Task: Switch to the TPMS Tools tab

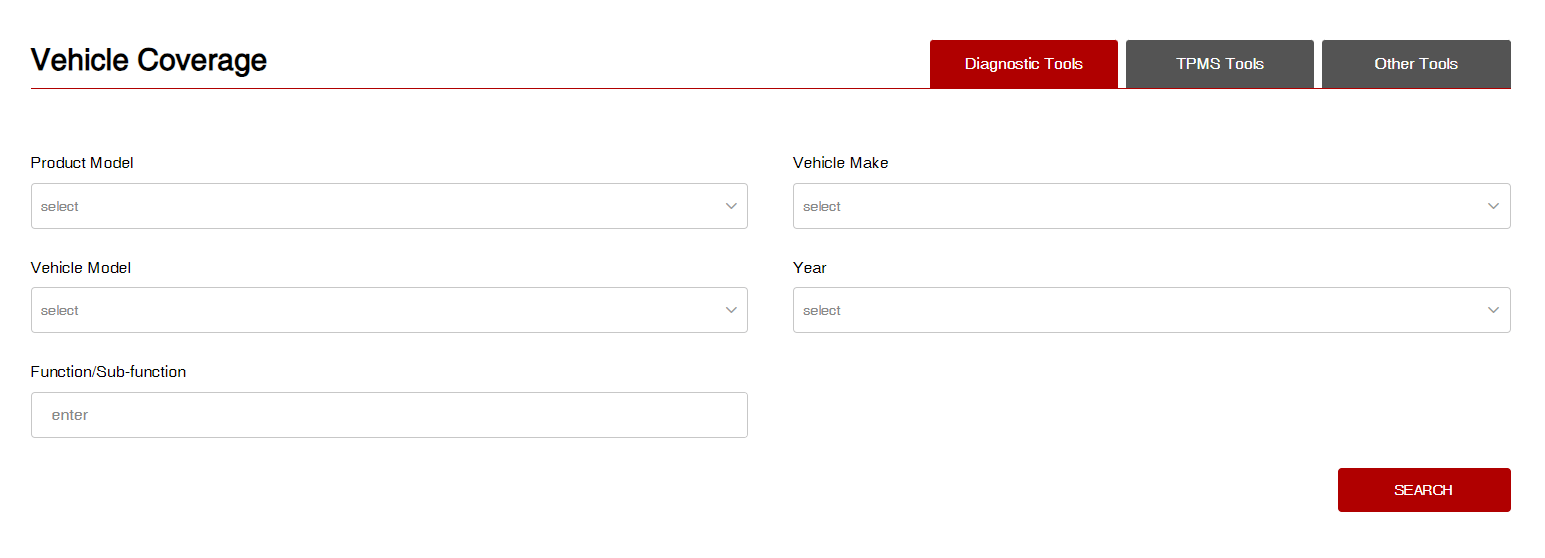Action: point(1219,64)
